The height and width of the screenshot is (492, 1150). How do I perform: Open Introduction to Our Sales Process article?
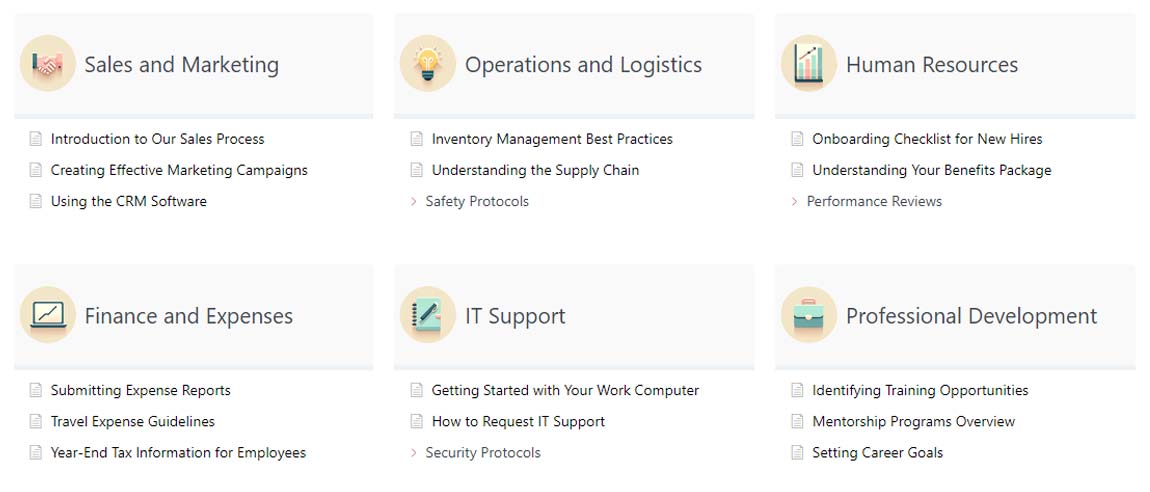tap(157, 139)
